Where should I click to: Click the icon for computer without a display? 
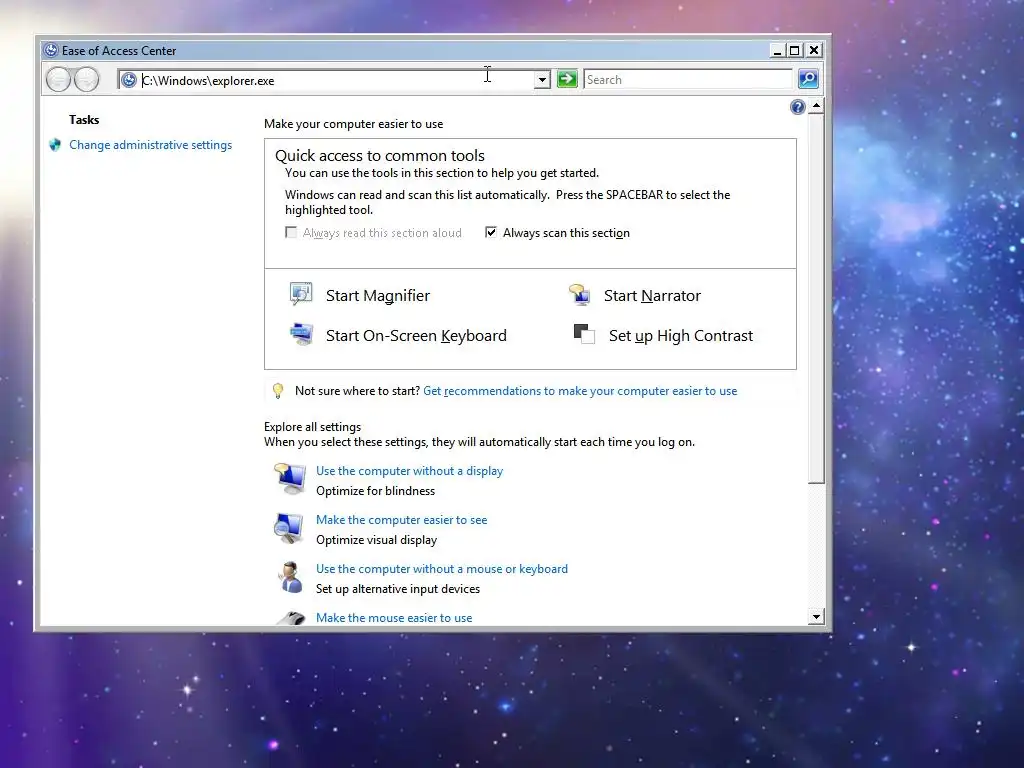[x=290, y=479]
